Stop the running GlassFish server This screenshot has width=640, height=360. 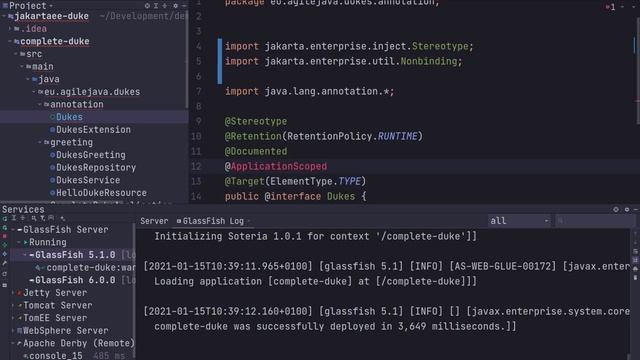(x=5, y=236)
